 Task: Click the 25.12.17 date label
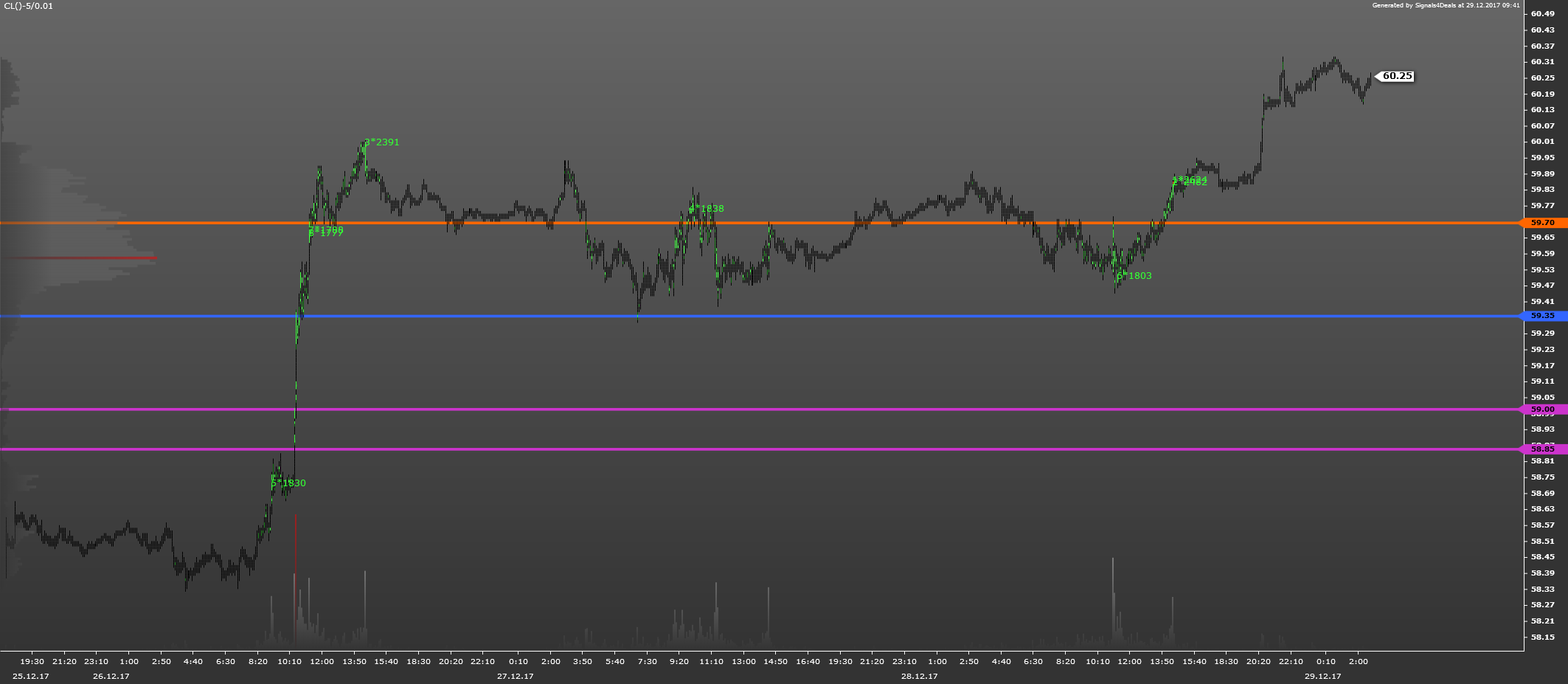pyautogui.click(x=31, y=676)
